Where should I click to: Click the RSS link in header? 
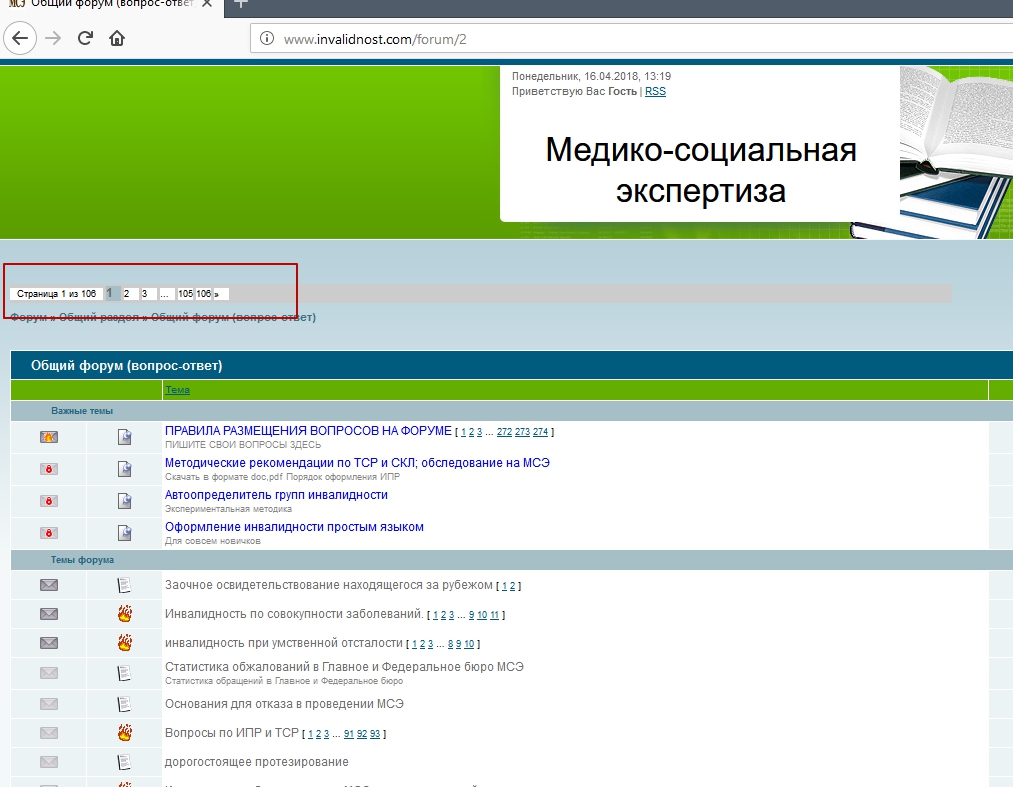[x=655, y=91]
